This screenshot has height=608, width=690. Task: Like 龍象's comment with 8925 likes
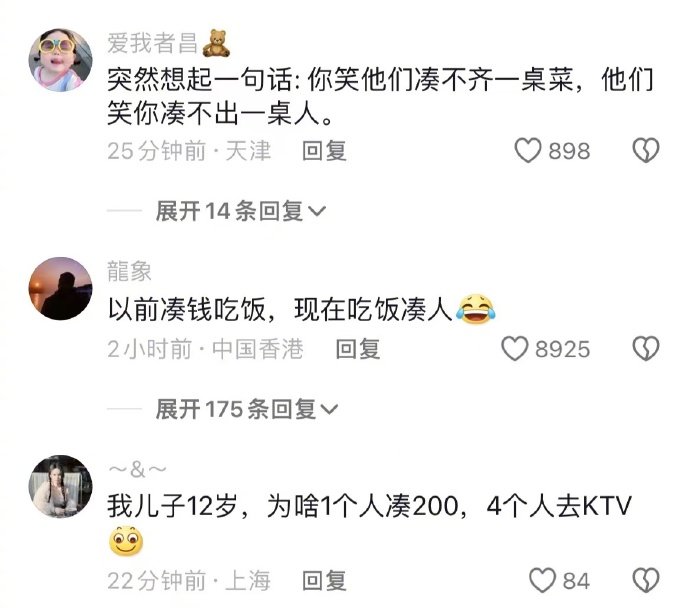click(x=515, y=349)
